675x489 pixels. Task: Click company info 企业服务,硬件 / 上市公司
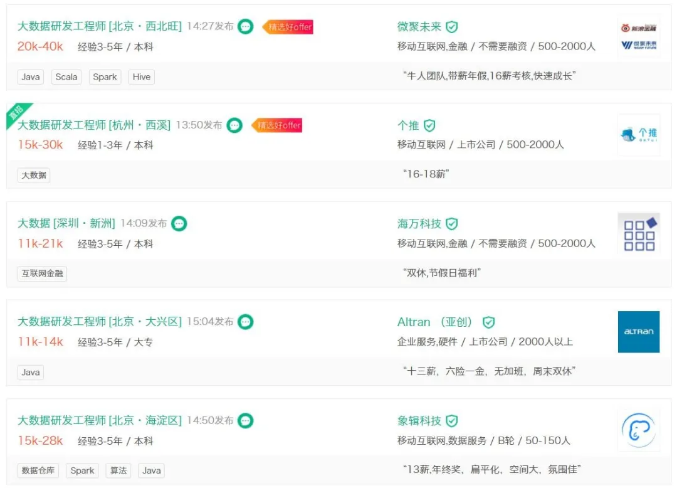click(485, 342)
